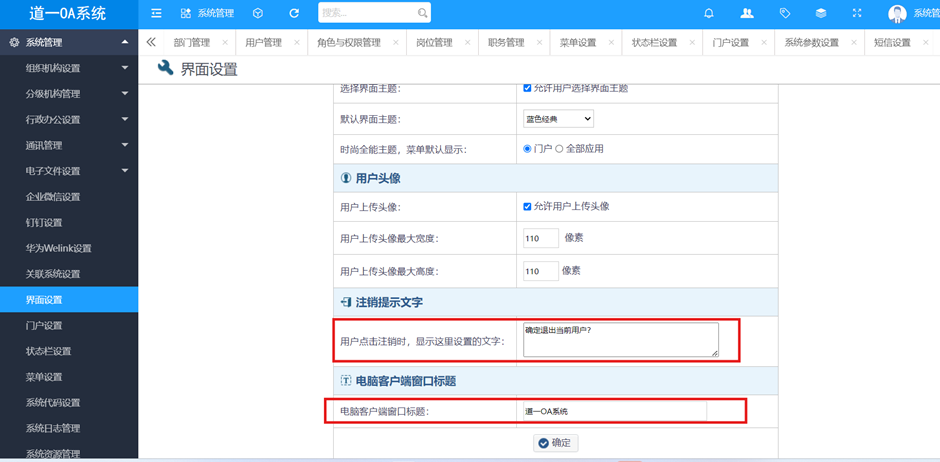This screenshot has width=940, height=462.
Task: Click the 注销提示文字 textarea
Action: coord(620,340)
